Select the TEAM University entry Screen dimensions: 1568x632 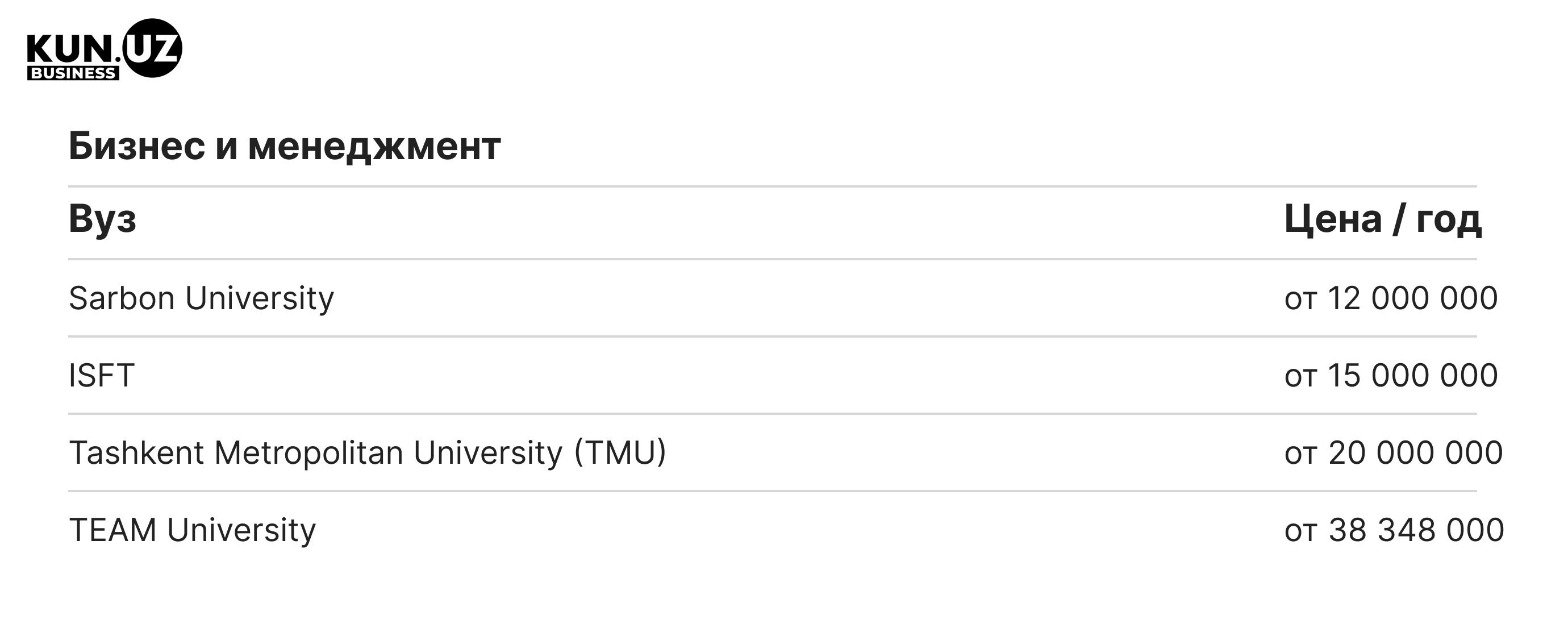(x=193, y=530)
